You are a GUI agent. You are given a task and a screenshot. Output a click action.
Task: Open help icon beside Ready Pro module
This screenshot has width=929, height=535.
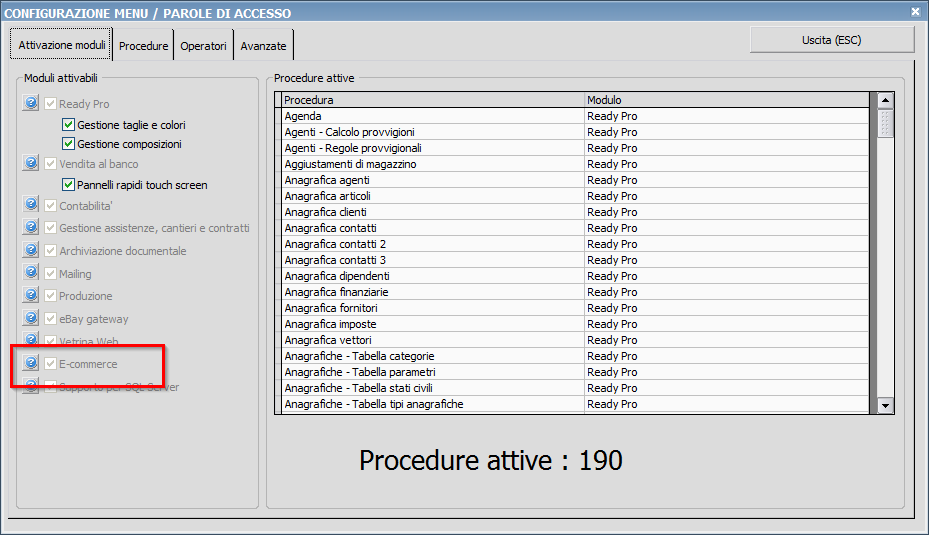[31, 102]
